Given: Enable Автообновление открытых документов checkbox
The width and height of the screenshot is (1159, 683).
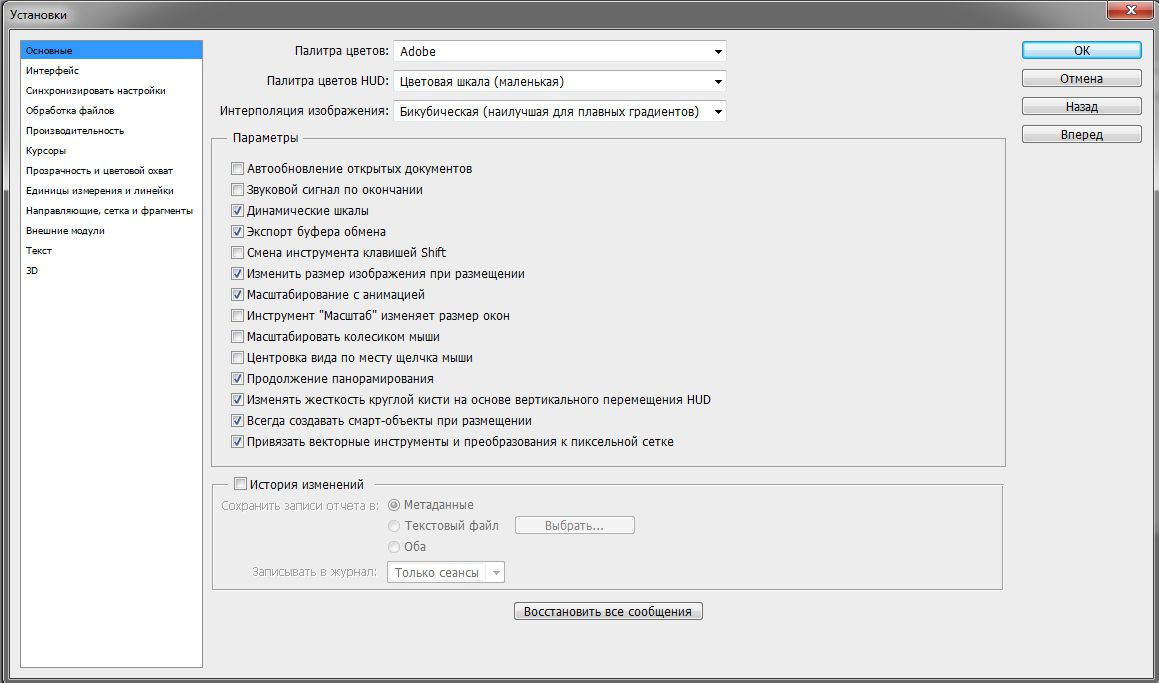Looking at the screenshot, I should [x=238, y=169].
